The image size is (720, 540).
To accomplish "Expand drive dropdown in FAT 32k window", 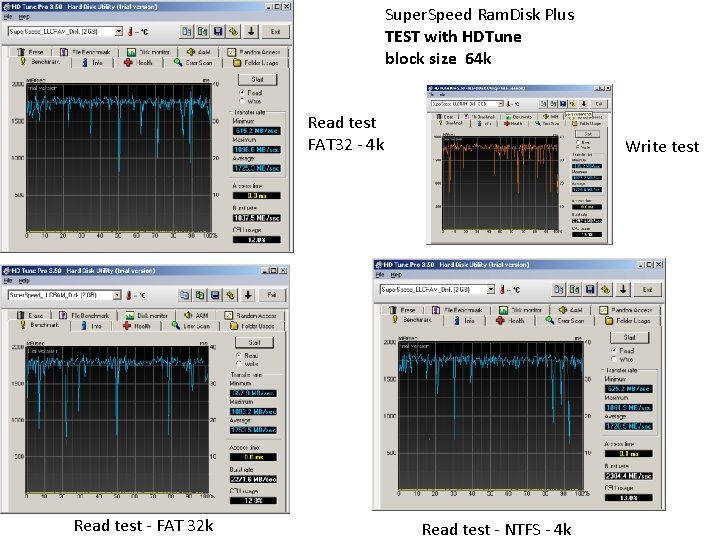I will click(x=117, y=295).
